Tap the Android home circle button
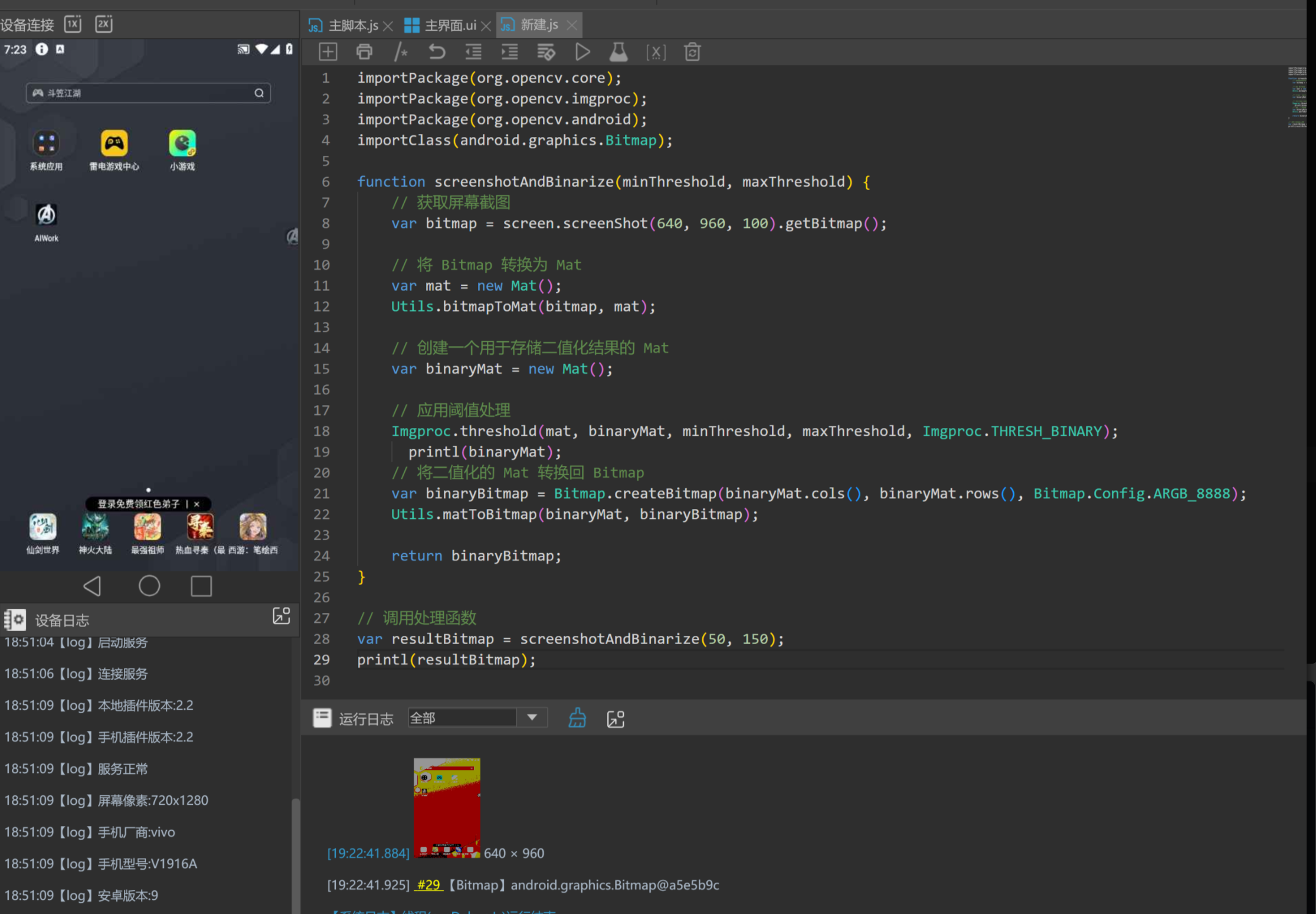The width and height of the screenshot is (1316, 914). pyautogui.click(x=149, y=586)
